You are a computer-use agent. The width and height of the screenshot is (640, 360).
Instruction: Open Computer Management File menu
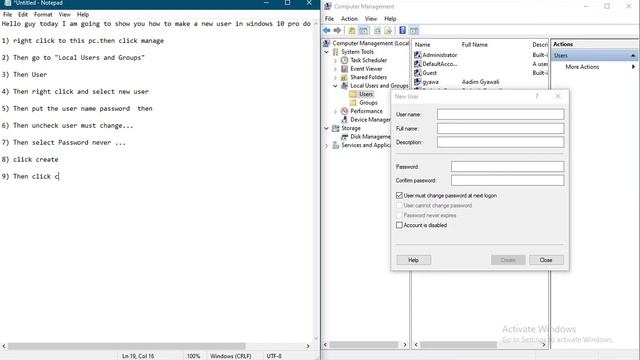pos(329,19)
